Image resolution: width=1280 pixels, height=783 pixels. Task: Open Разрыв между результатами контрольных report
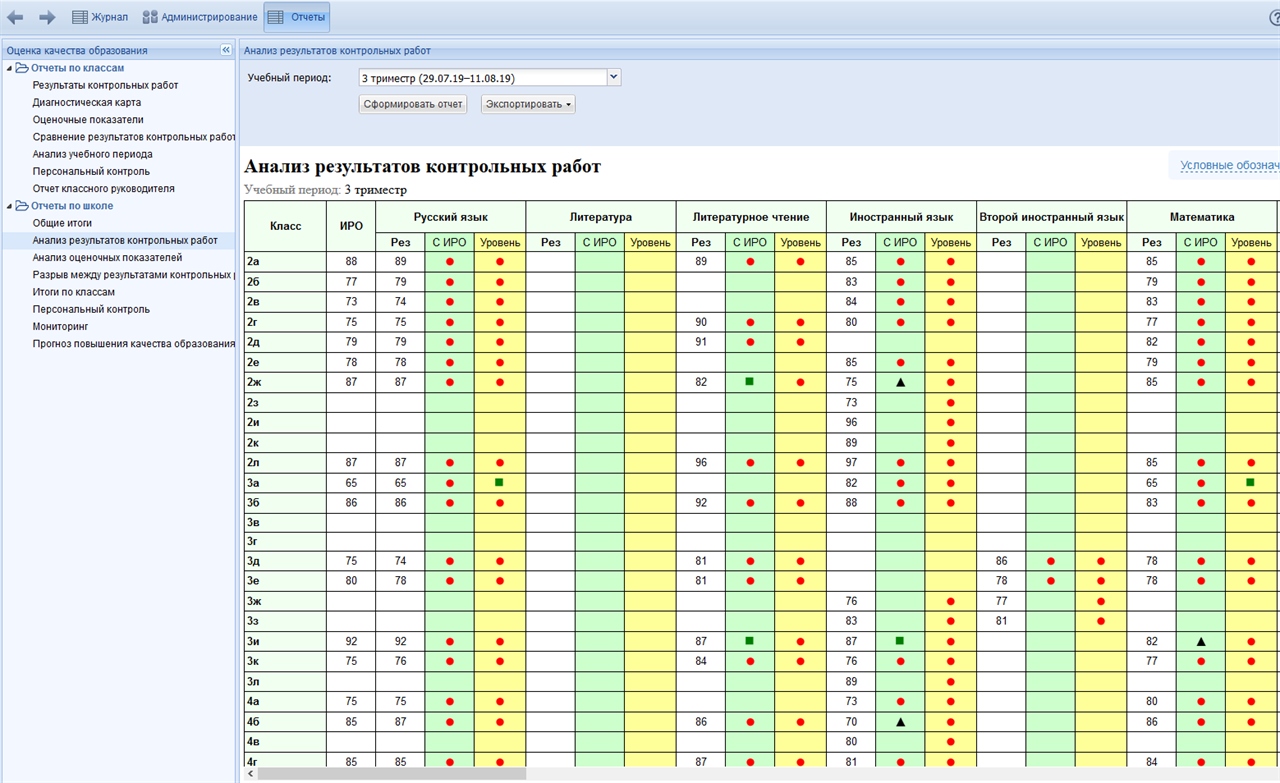pyautogui.click(x=134, y=274)
